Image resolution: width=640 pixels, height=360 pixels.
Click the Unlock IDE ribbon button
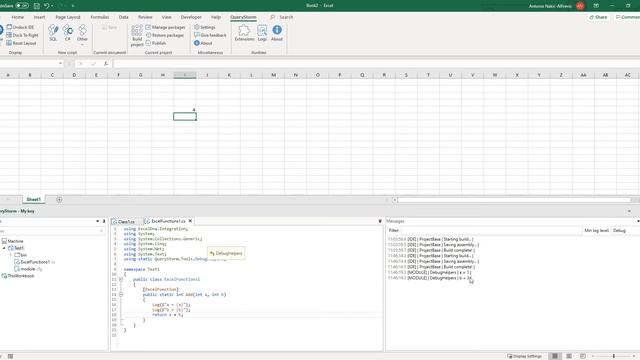point(20,27)
